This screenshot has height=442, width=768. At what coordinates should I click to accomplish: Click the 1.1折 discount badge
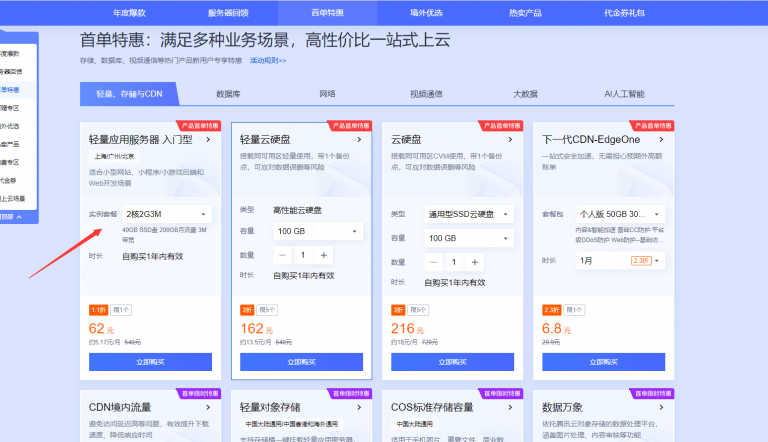pyautogui.click(x=98, y=310)
